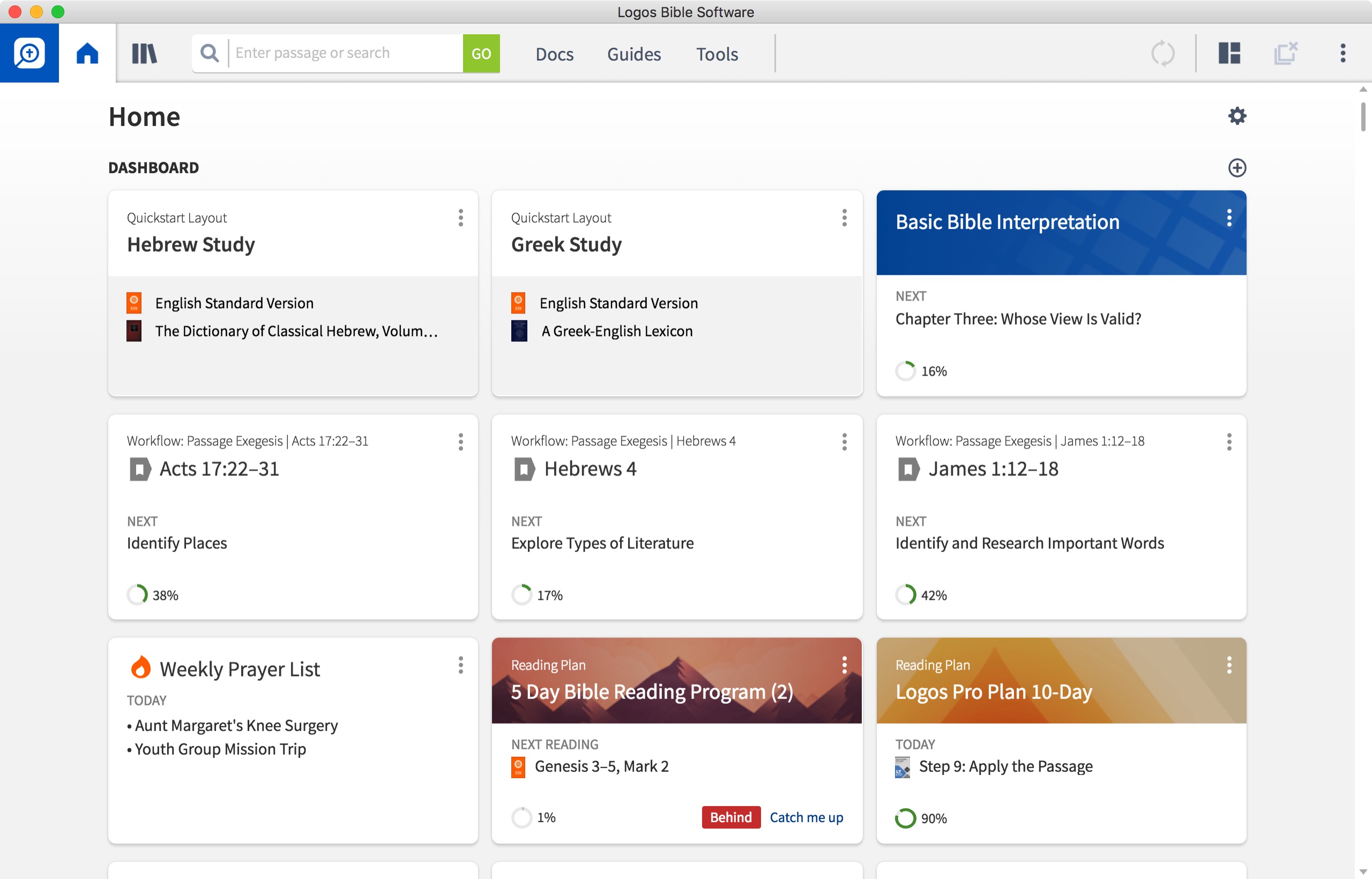Open Chapter Three: Whose View Is Valid?
The image size is (1372, 879).
click(x=1018, y=318)
